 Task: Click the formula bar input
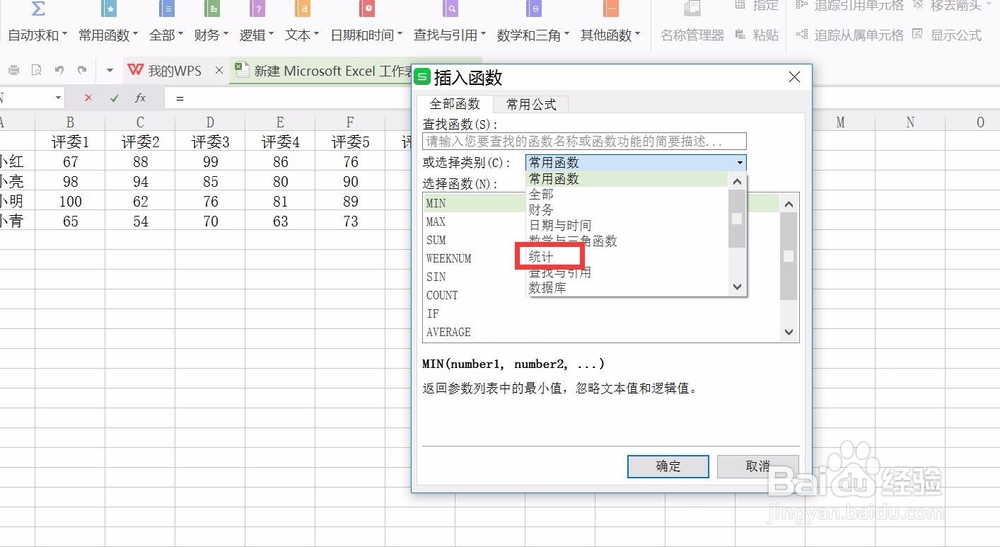pos(290,98)
